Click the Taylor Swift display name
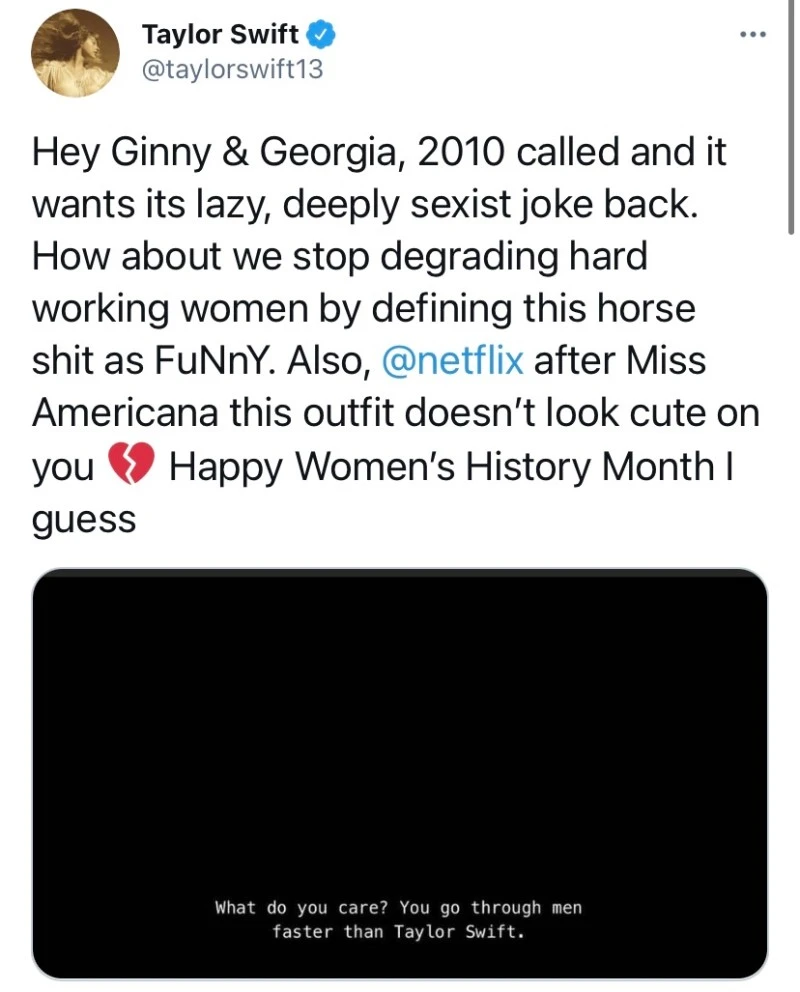The width and height of the screenshot is (800, 992). 220,35
